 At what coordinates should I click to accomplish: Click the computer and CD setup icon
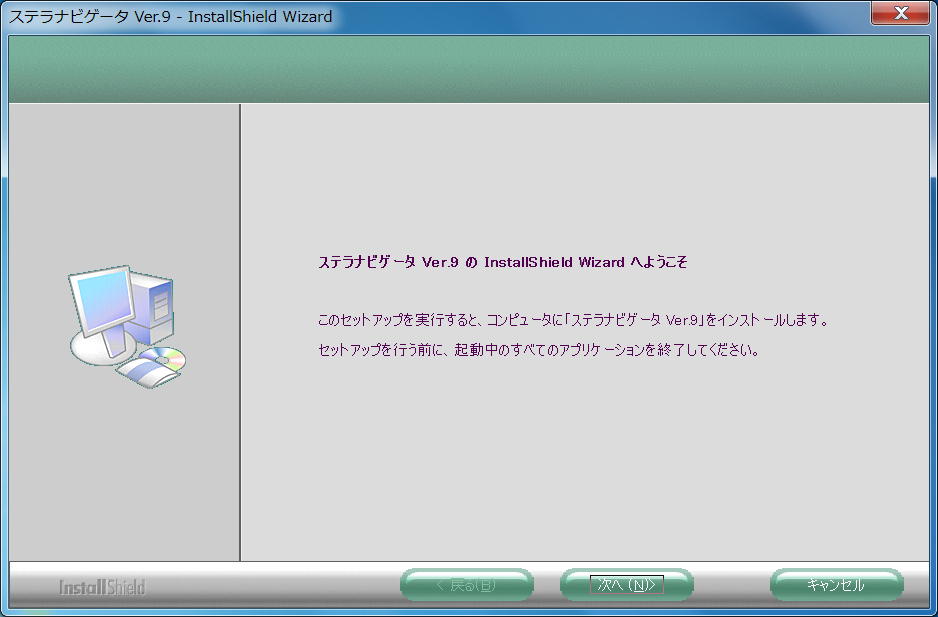click(127, 327)
